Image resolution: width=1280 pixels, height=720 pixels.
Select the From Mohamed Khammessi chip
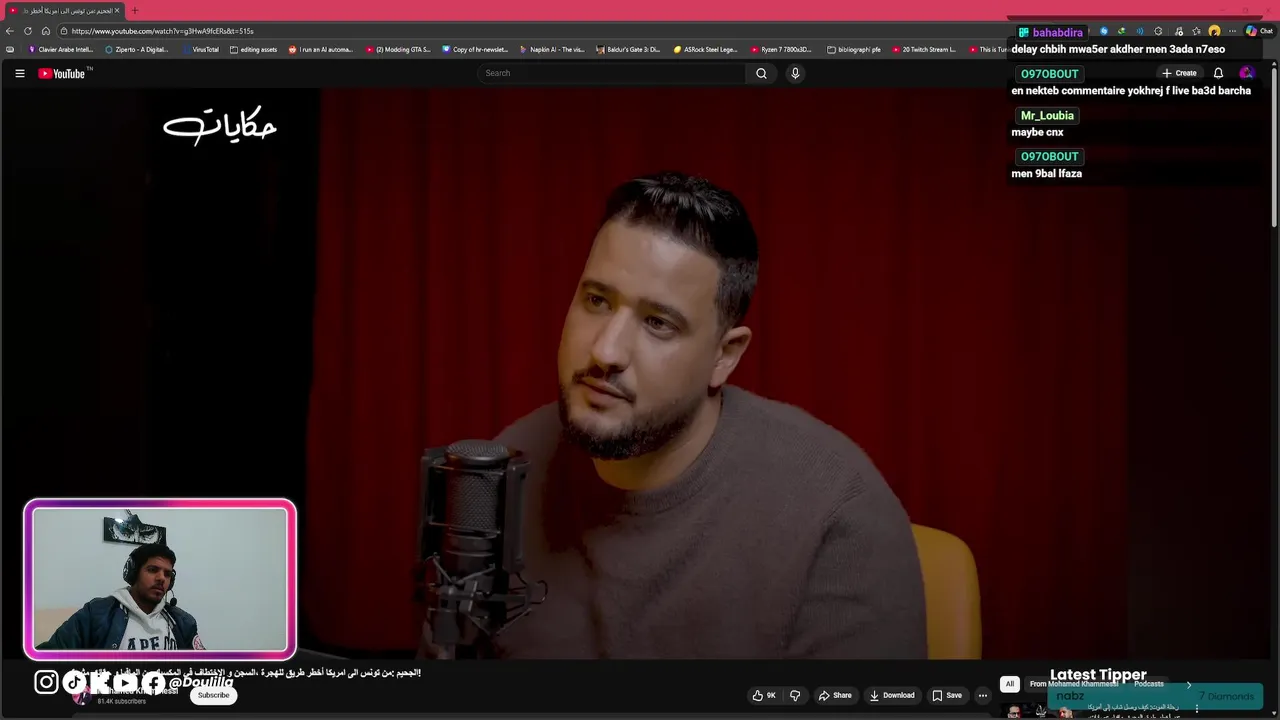click(x=1074, y=684)
